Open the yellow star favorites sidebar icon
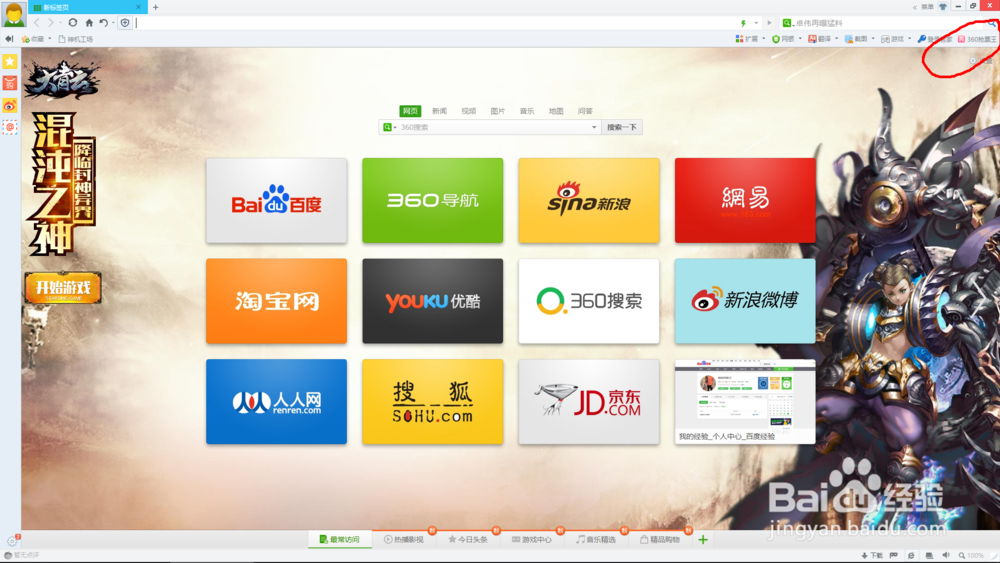1000x563 pixels. coord(10,61)
